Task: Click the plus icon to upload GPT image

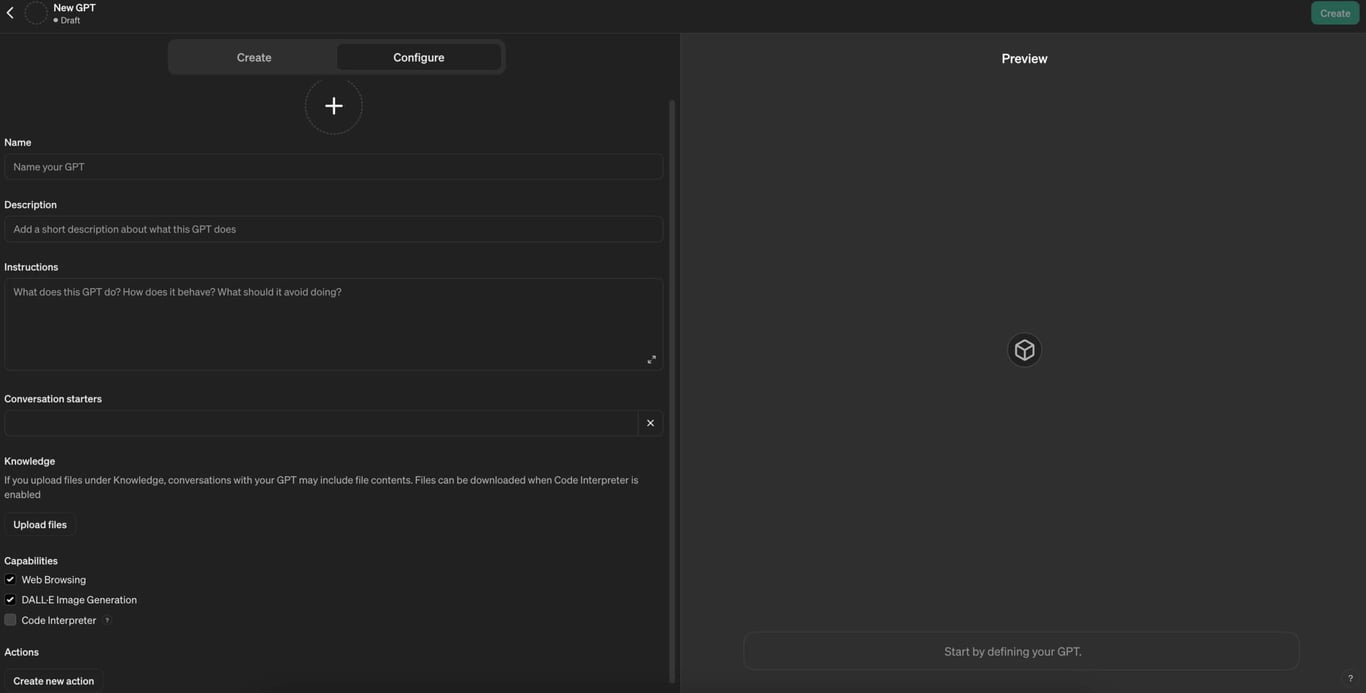Action: point(333,106)
